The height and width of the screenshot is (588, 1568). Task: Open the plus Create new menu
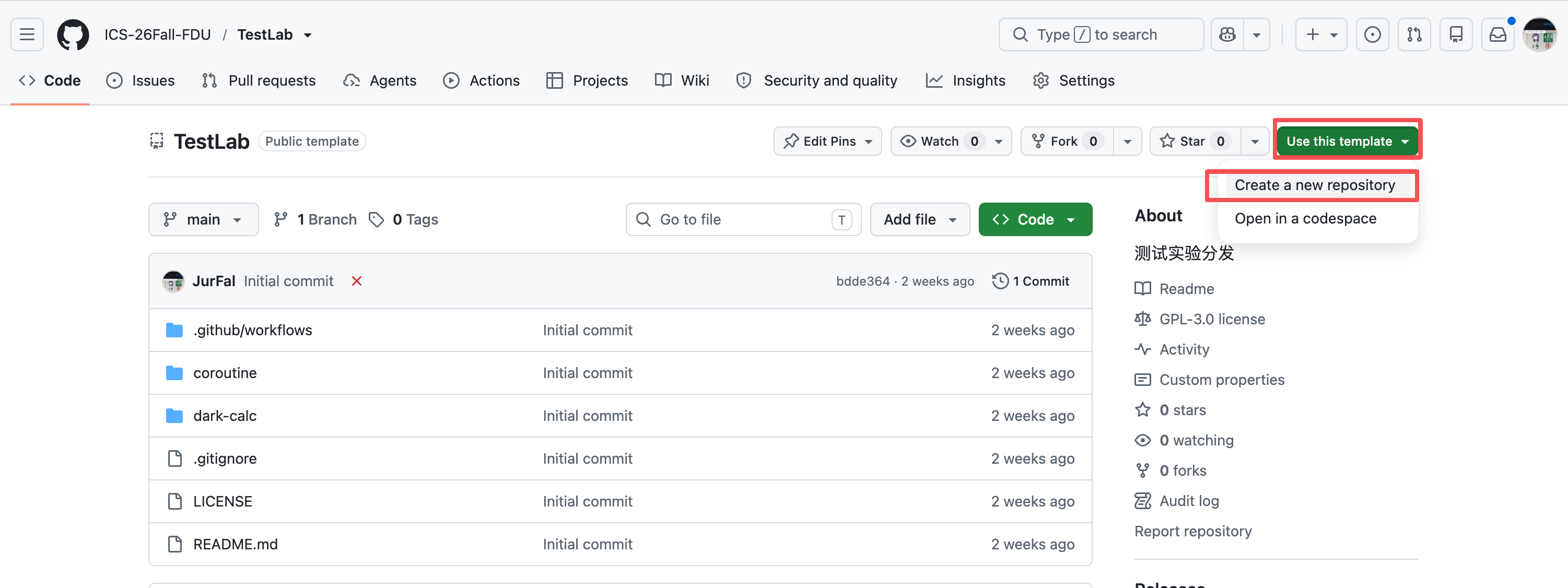tap(1321, 34)
